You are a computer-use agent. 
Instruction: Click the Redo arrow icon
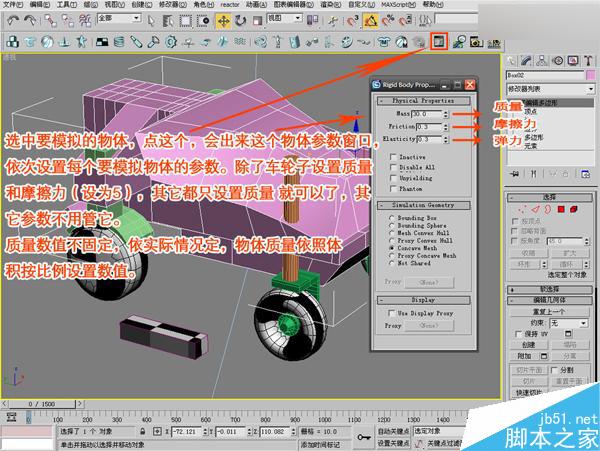click(30, 20)
